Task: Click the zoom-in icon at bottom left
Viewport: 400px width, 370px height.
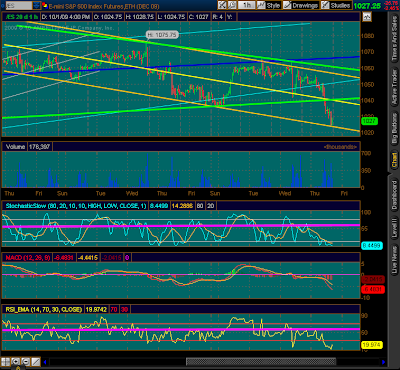Action: (15, 362)
